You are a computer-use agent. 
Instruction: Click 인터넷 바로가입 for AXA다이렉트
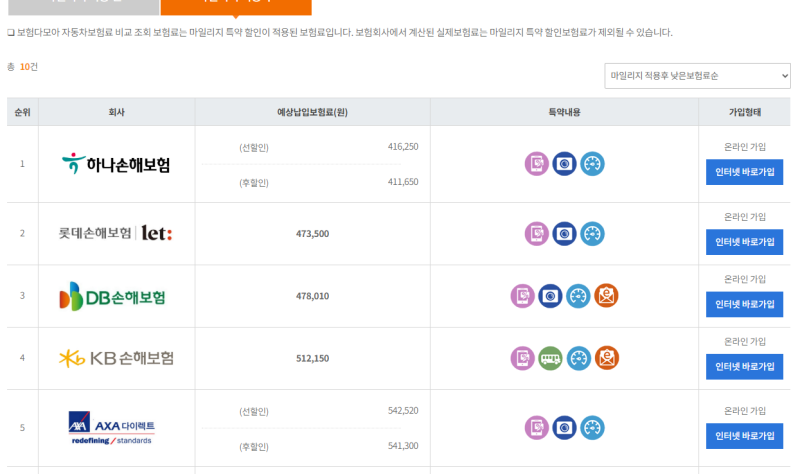pyautogui.click(x=744, y=436)
